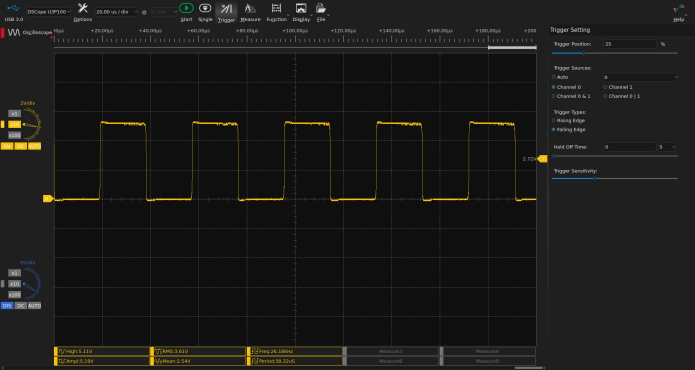Open the DSCope U3P100 device dropdown
This screenshot has height=370, width=695.
click(x=48, y=12)
